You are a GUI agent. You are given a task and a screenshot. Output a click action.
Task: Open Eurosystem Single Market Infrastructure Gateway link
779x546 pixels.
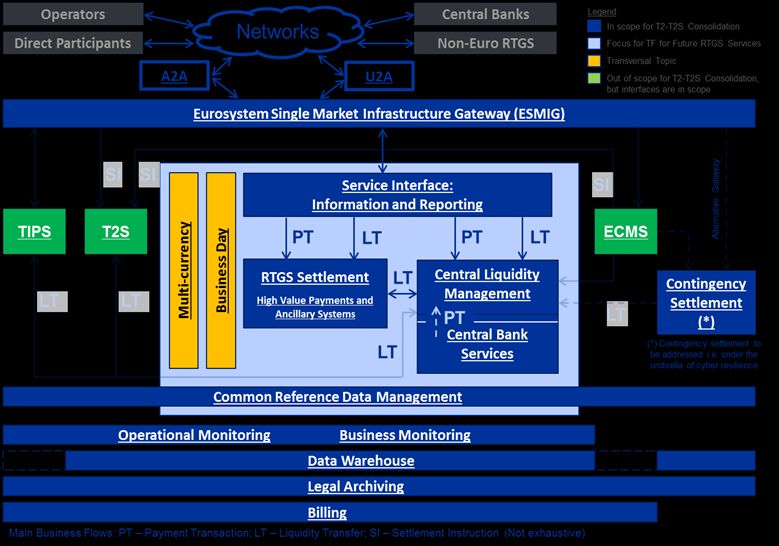pos(379,114)
